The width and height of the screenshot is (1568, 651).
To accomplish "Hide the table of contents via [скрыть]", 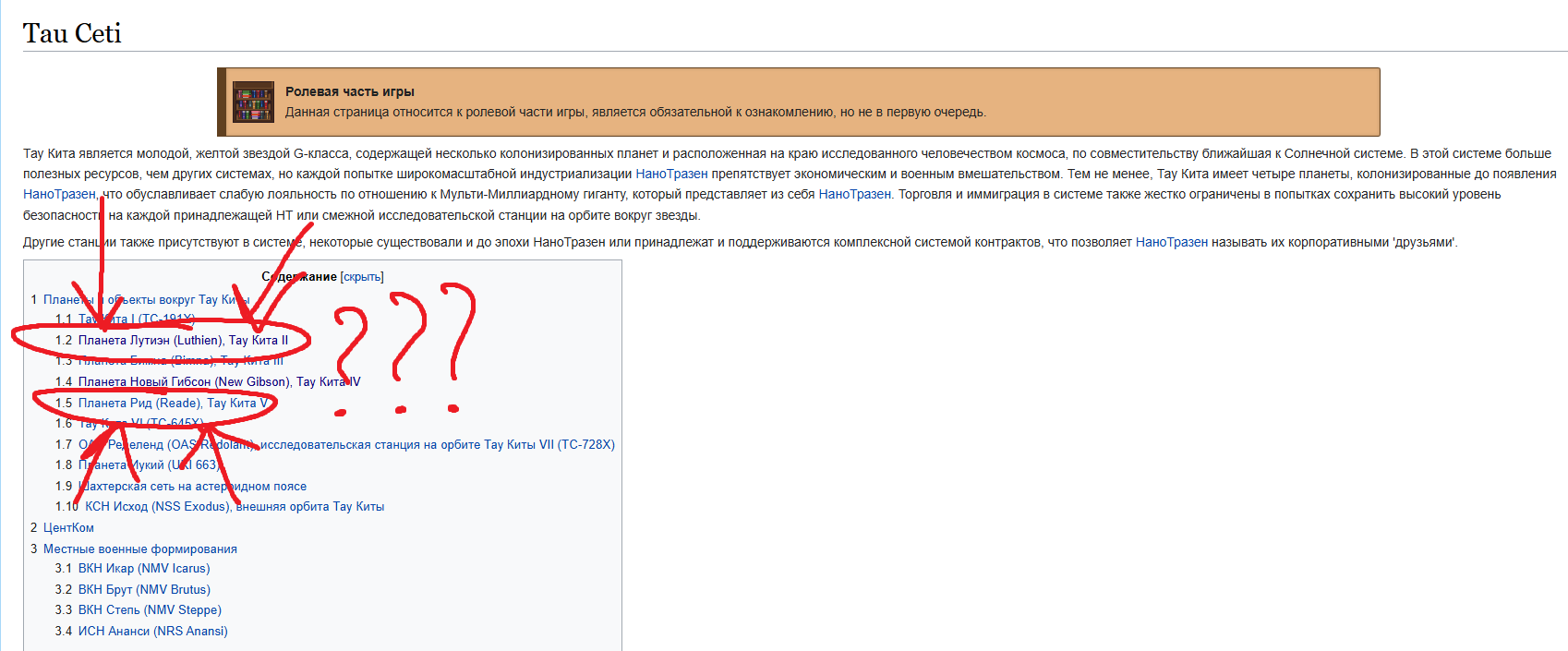I will (x=361, y=277).
